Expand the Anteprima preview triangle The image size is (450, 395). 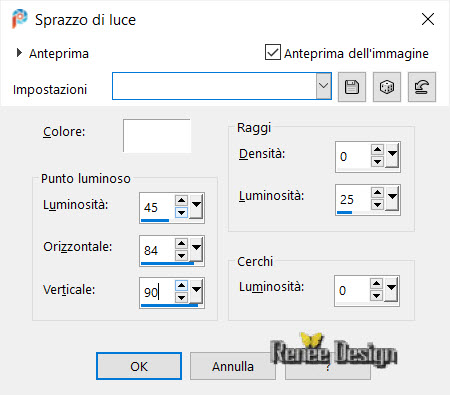pos(19,53)
